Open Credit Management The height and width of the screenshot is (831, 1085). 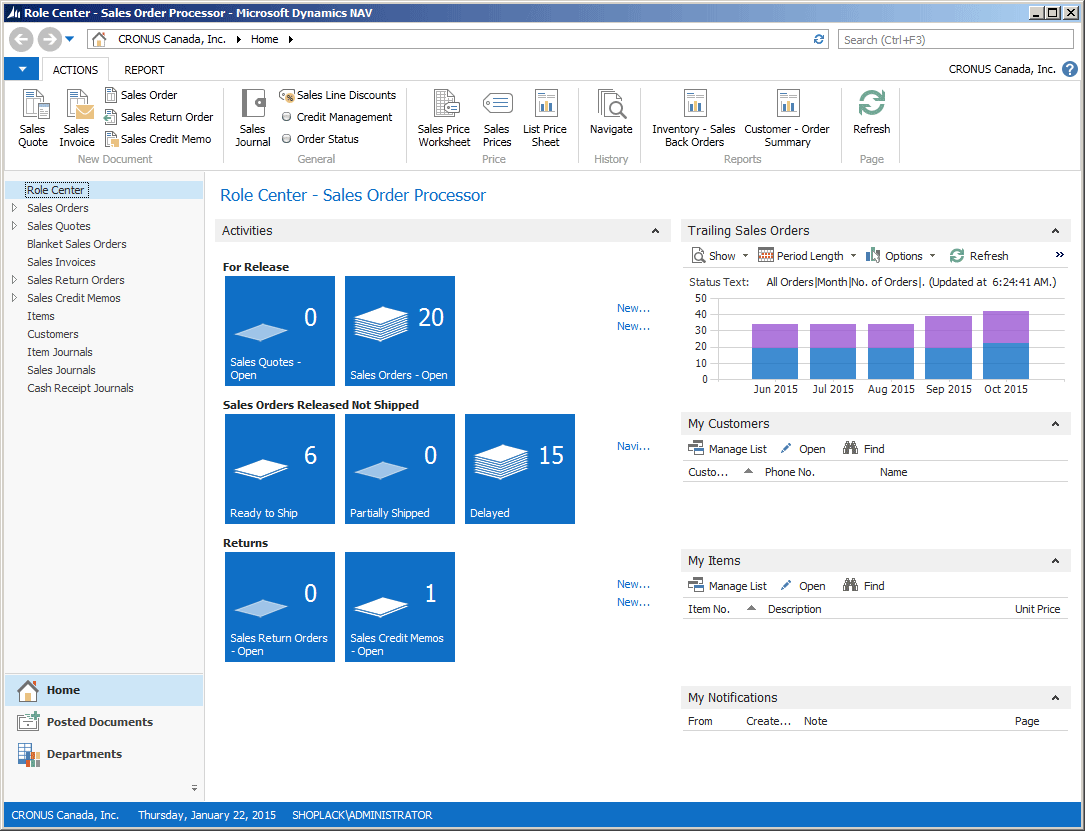337,117
